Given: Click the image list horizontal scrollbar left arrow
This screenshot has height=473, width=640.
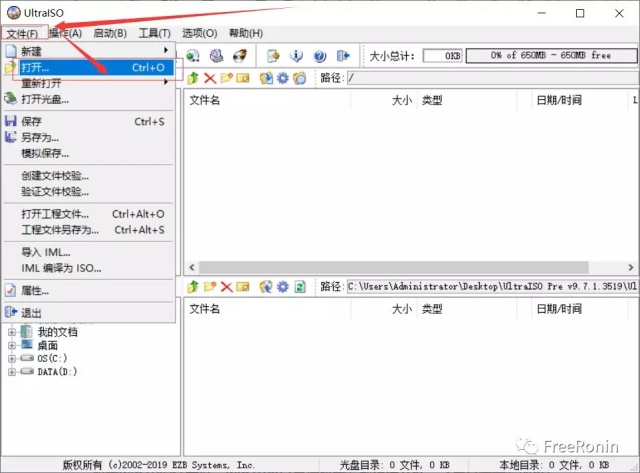Looking at the screenshot, I should 192,267.
